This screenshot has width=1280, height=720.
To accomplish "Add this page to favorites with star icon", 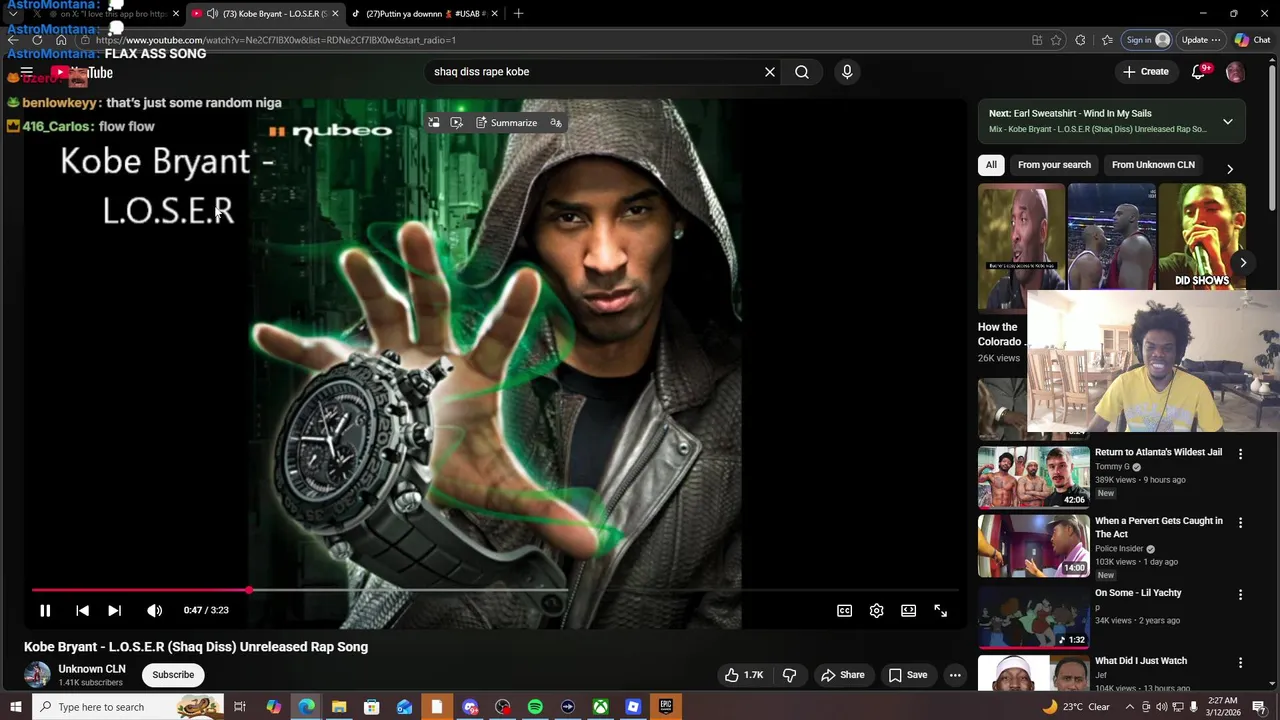I will [x=1056, y=40].
